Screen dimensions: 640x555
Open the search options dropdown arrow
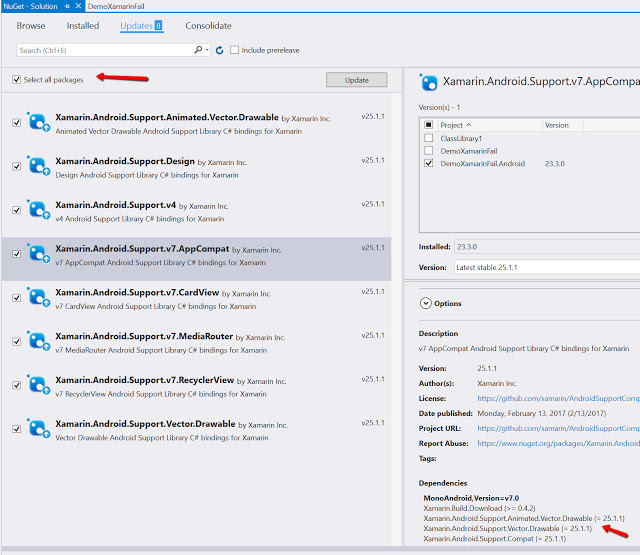tap(207, 50)
